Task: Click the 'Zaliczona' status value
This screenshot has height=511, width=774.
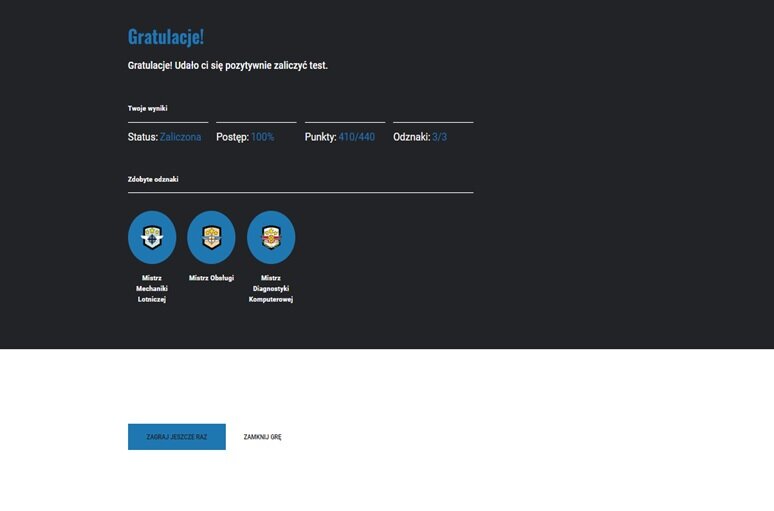Action: point(180,137)
